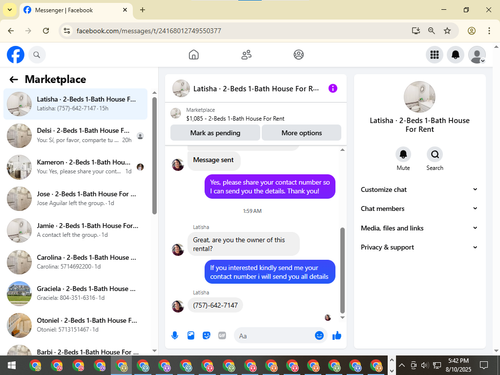500x375 pixels.
Task: Click the install app icon in address bar
Action: (415, 31)
